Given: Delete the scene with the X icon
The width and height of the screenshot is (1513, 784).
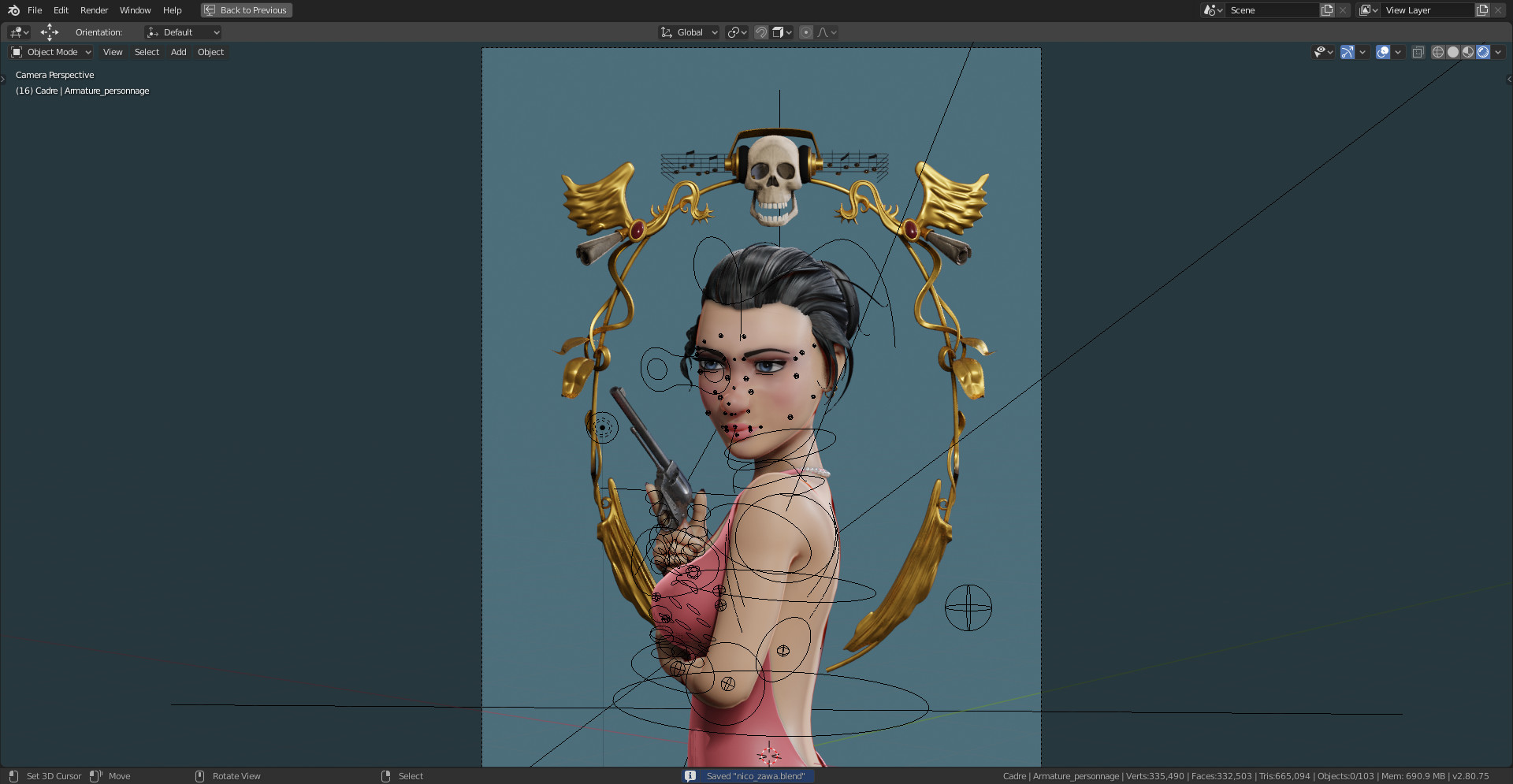Looking at the screenshot, I should tap(1343, 10).
